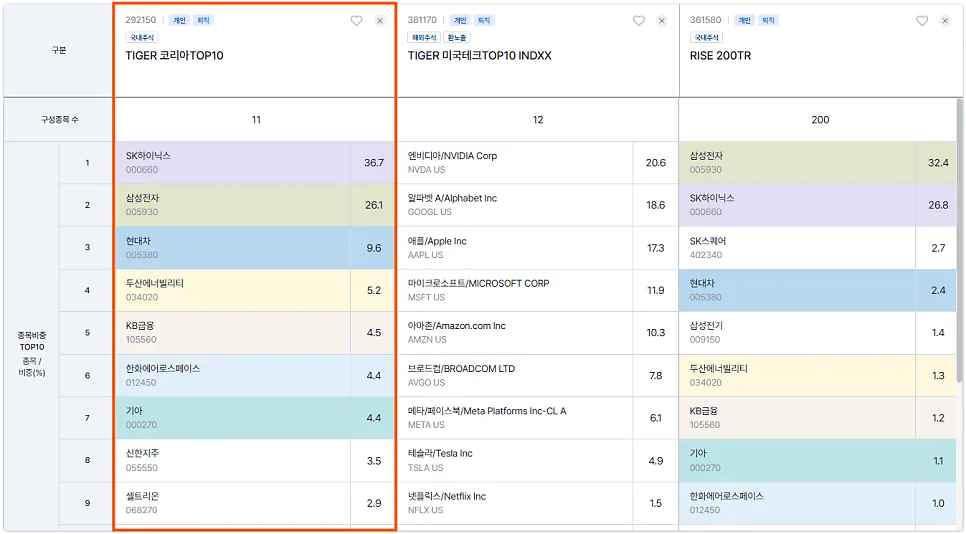Click 국내주식 tag under 292150
This screenshot has width=966, height=534.
[142, 38]
